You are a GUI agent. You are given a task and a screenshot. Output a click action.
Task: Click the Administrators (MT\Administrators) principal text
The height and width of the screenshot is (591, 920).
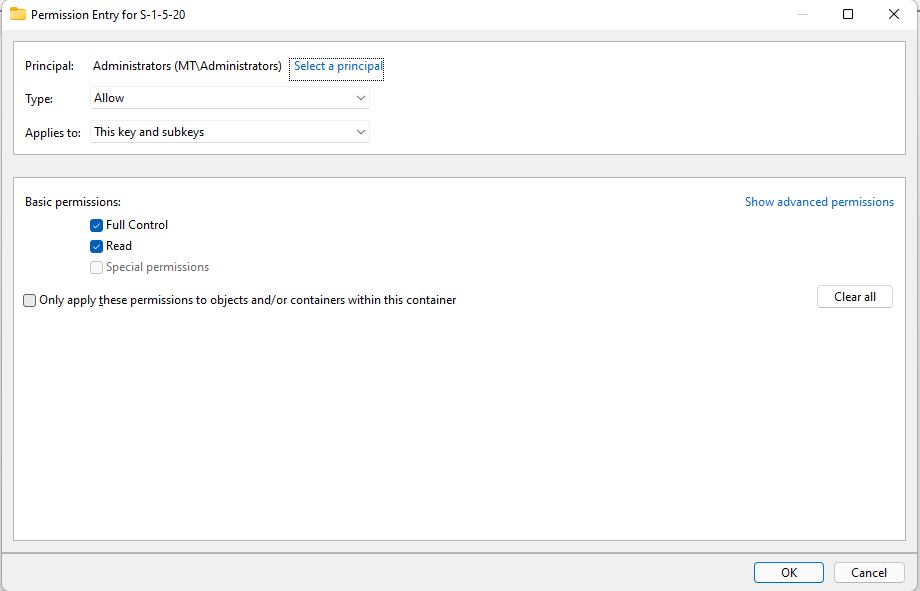(x=187, y=66)
